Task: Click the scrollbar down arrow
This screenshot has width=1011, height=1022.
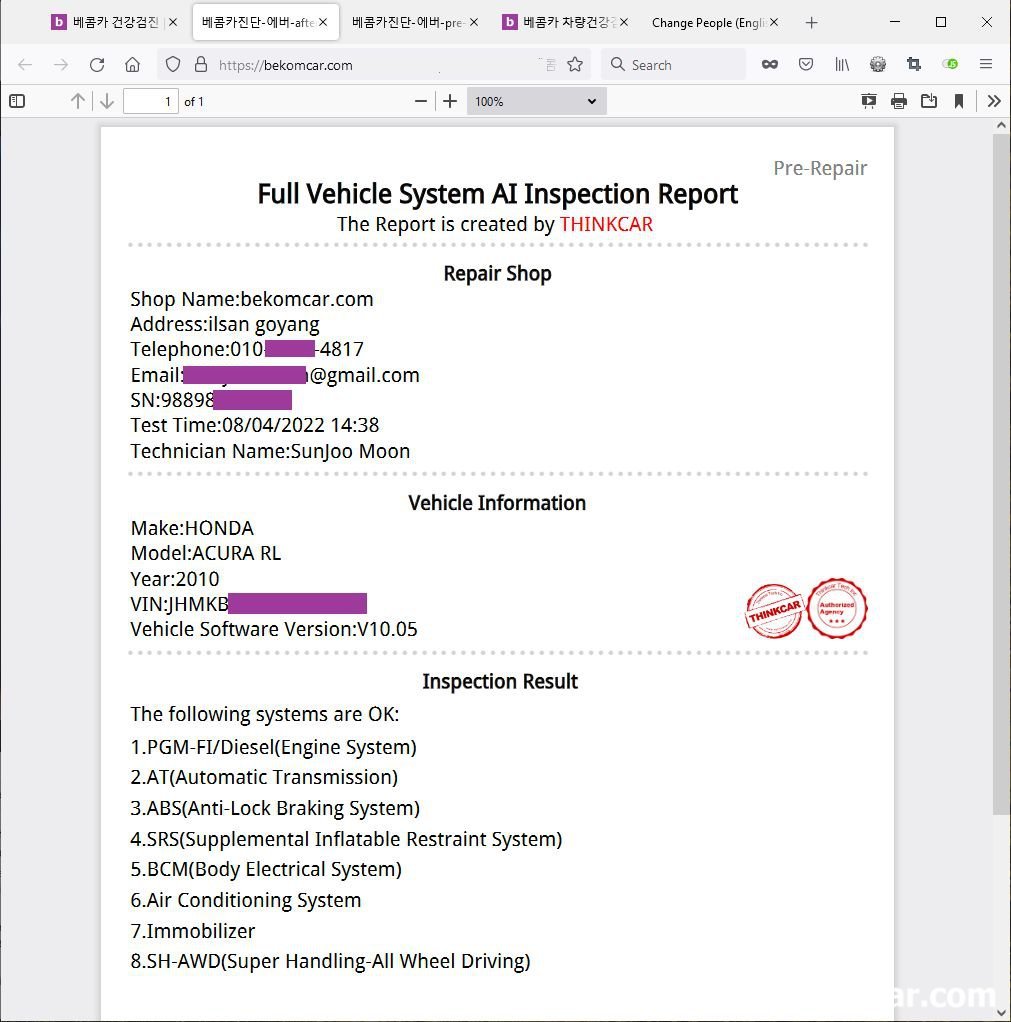Action: click(x=1001, y=1012)
